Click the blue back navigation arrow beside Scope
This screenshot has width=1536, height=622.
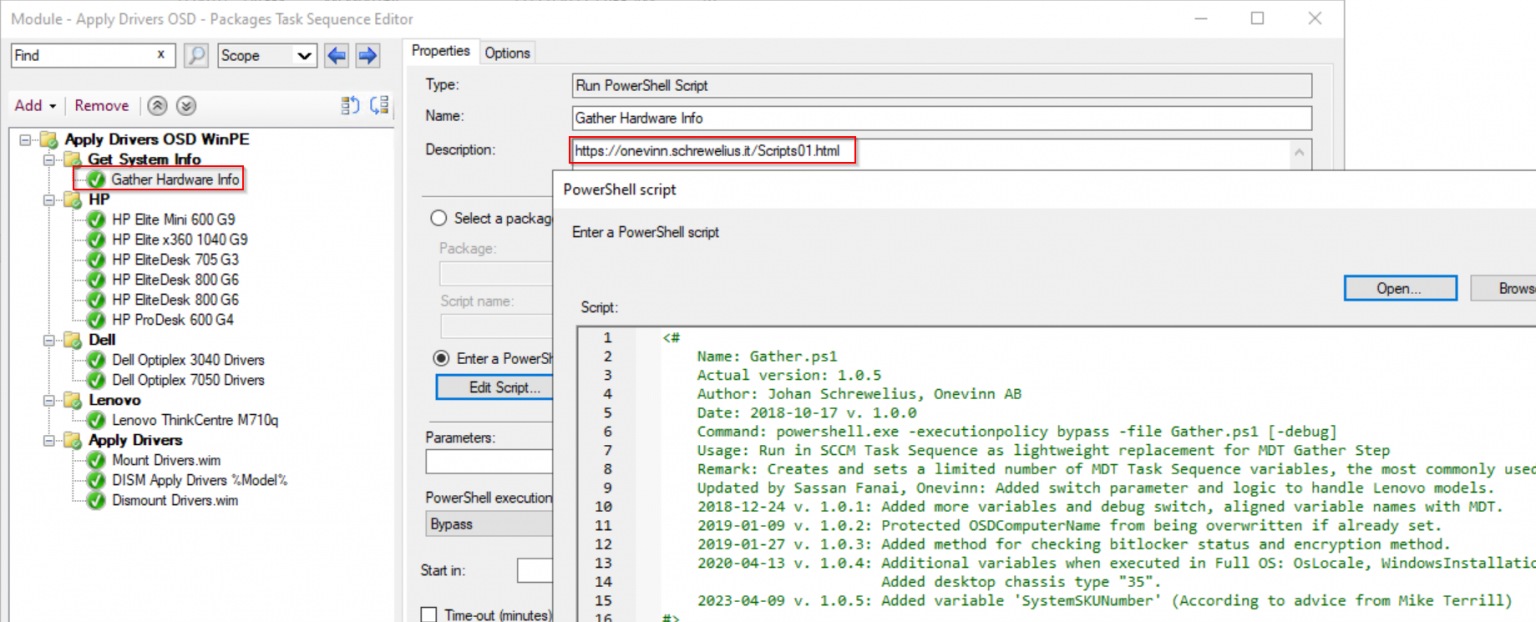click(x=337, y=56)
